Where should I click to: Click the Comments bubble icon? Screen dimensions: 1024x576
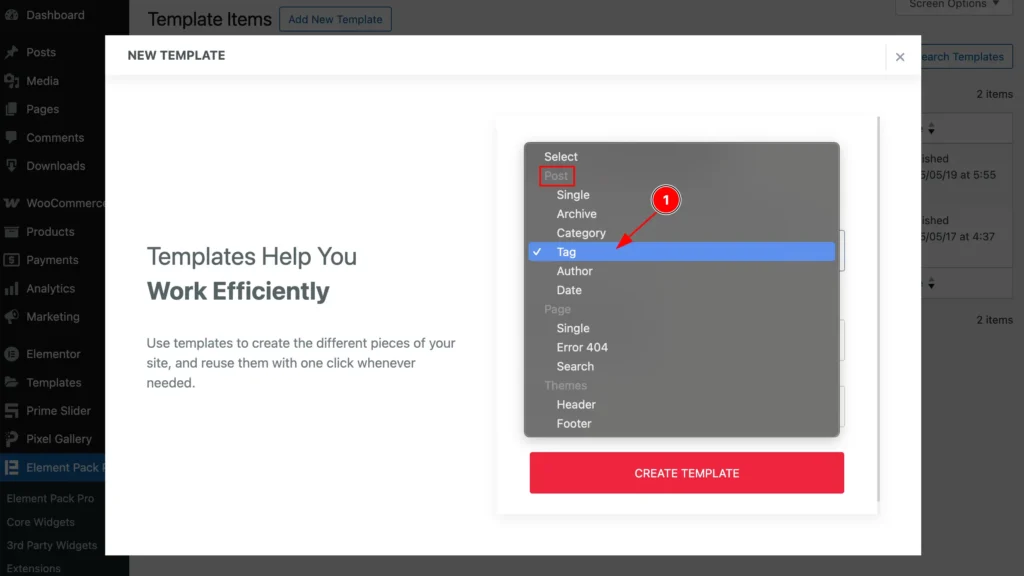(12, 137)
